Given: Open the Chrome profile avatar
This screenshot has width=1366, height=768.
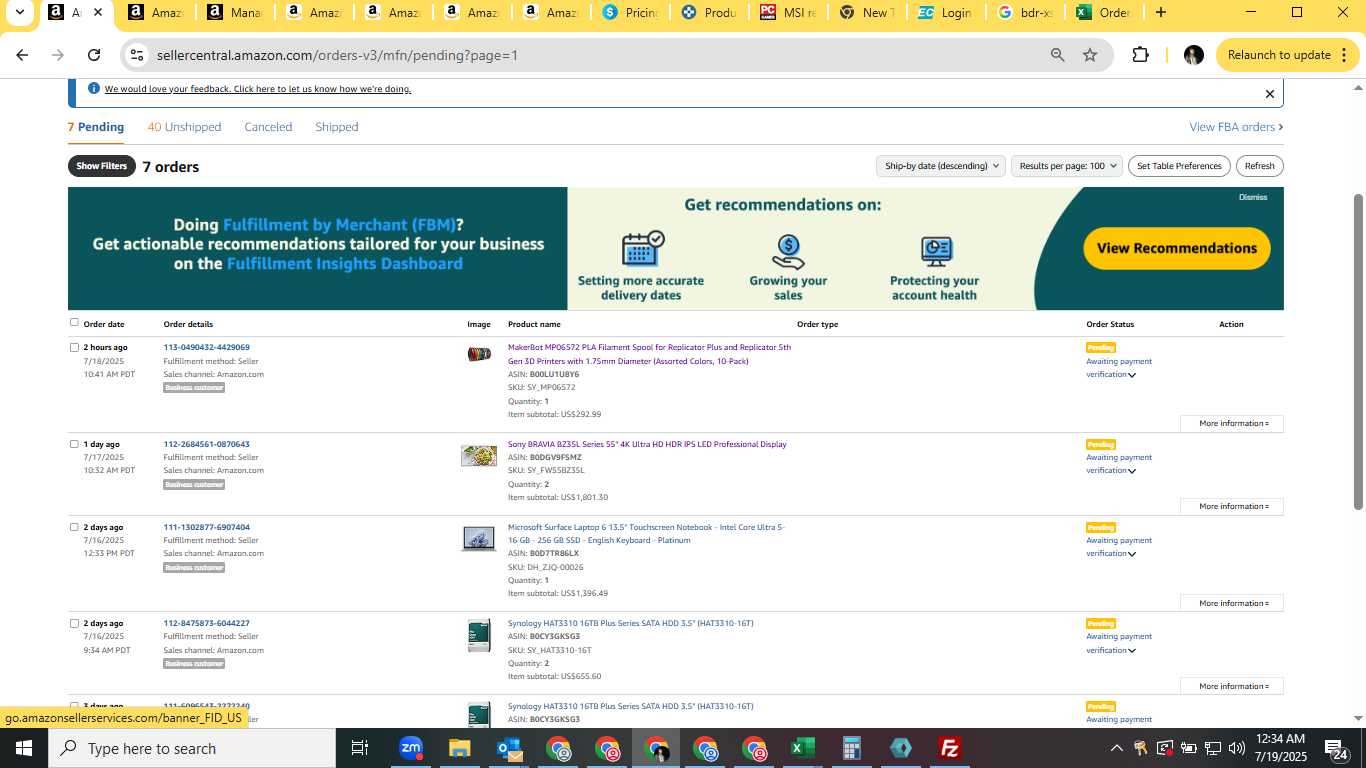Looking at the screenshot, I should click(1193, 55).
